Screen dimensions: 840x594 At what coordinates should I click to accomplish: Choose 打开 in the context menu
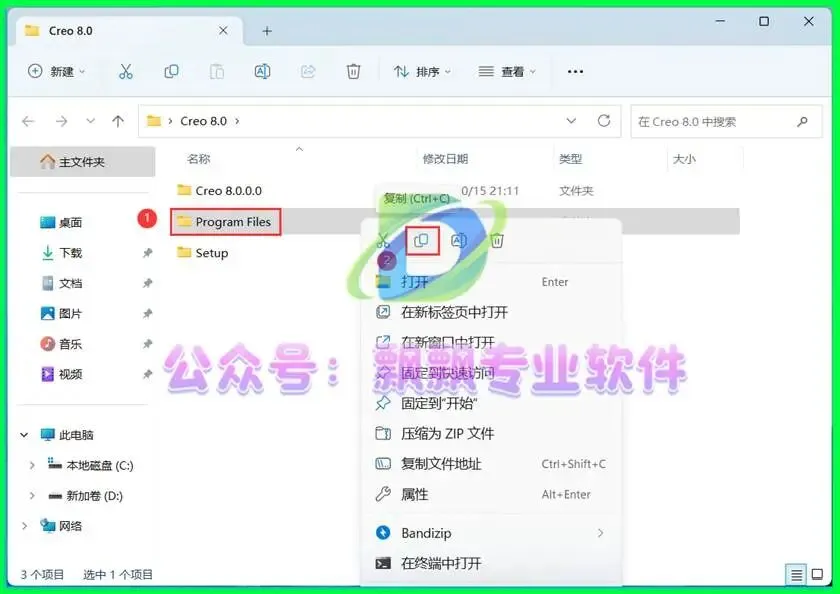491,282
